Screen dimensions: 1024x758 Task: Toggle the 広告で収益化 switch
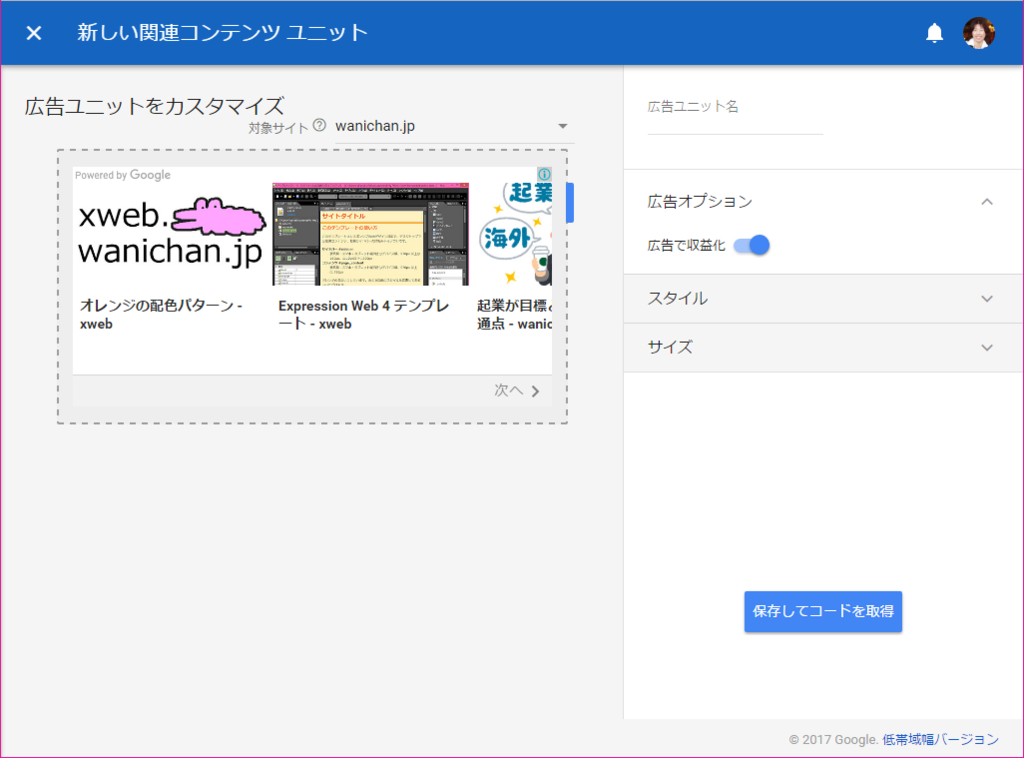pos(752,245)
